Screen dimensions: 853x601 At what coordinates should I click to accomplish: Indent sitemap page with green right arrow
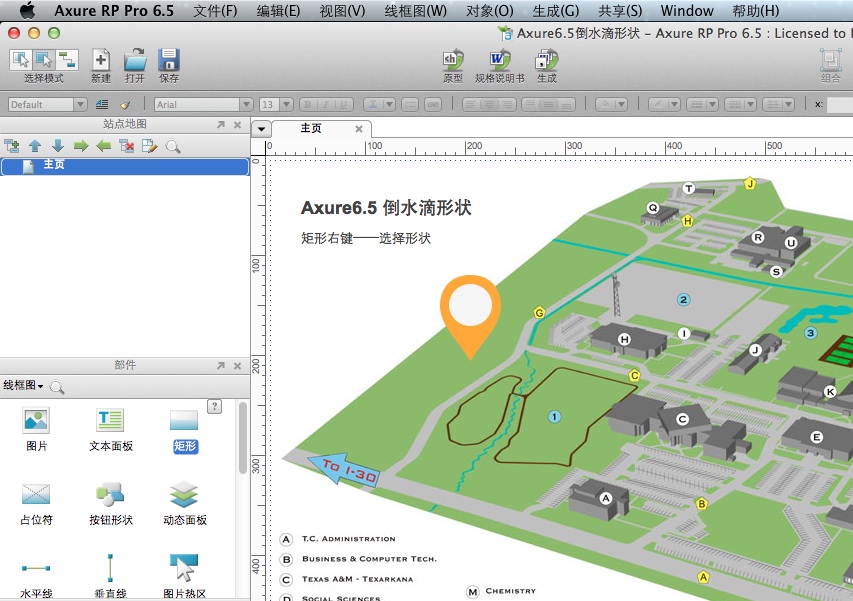(x=81, y=146)
